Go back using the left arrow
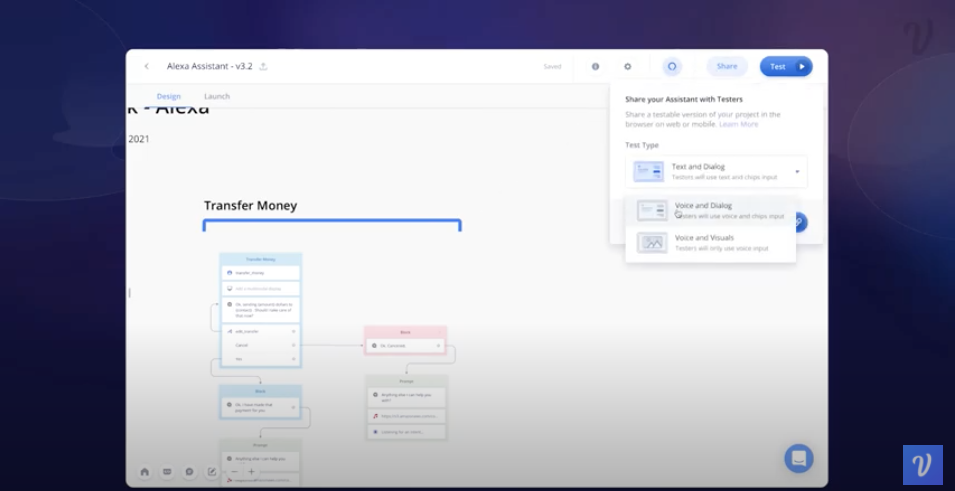This screenshot has width=955, height=491. point(146,66)
